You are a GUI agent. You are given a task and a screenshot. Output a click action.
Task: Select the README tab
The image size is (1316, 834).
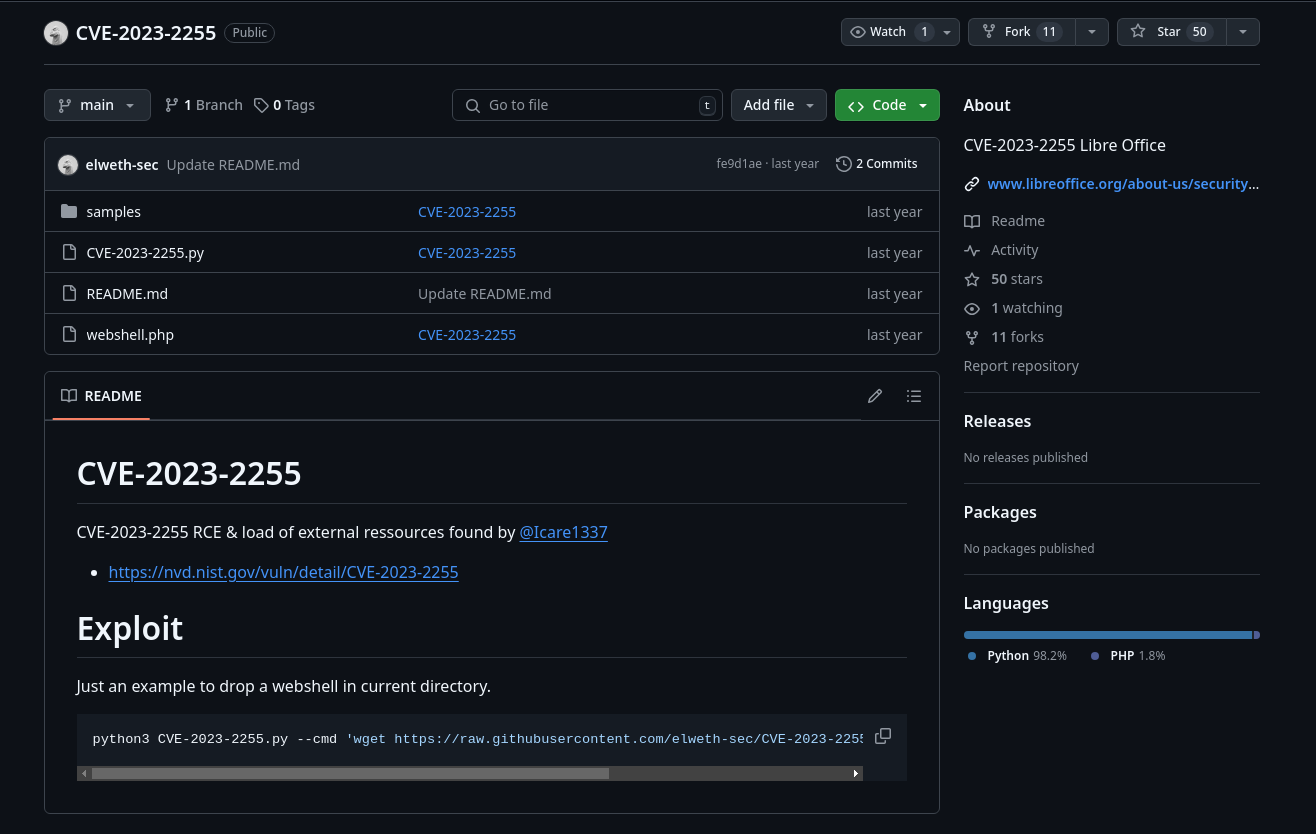101,396
